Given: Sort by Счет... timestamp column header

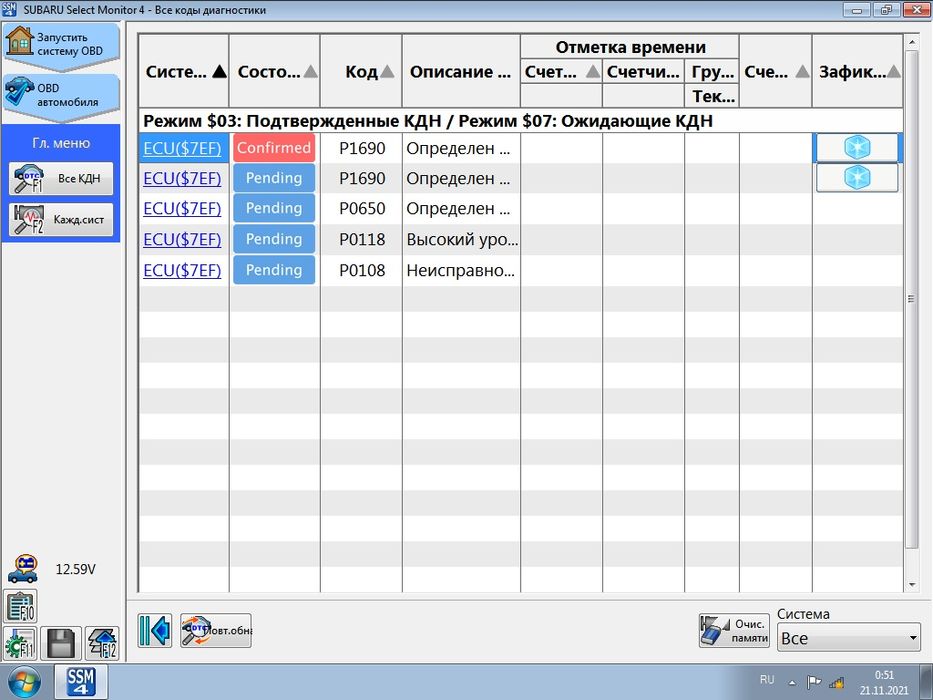Looking at the screenshot, I should pos(561,71).
